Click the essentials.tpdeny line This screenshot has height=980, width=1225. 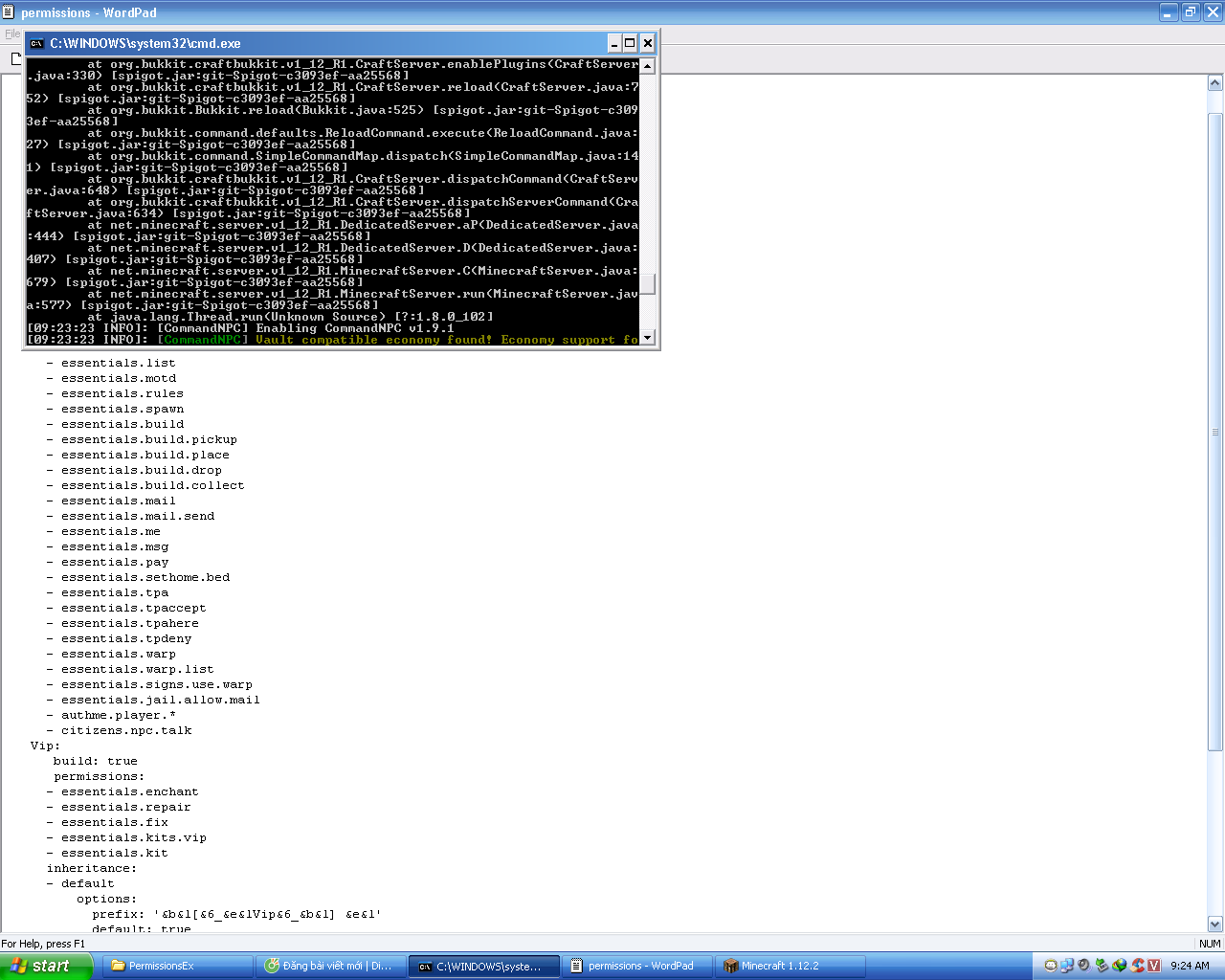click(x=119, y=638)
